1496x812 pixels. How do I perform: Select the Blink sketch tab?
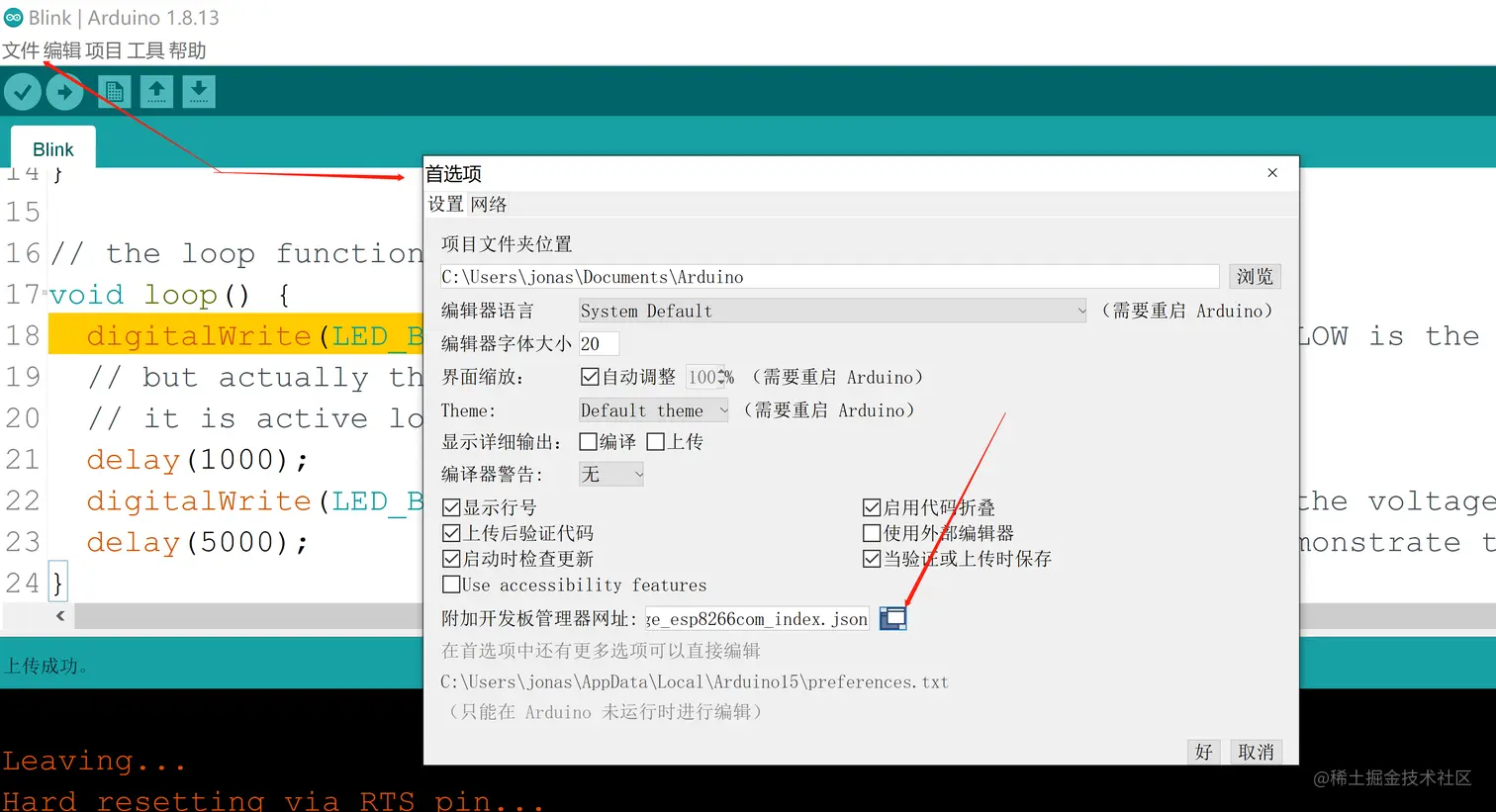[x=53, y=148]
